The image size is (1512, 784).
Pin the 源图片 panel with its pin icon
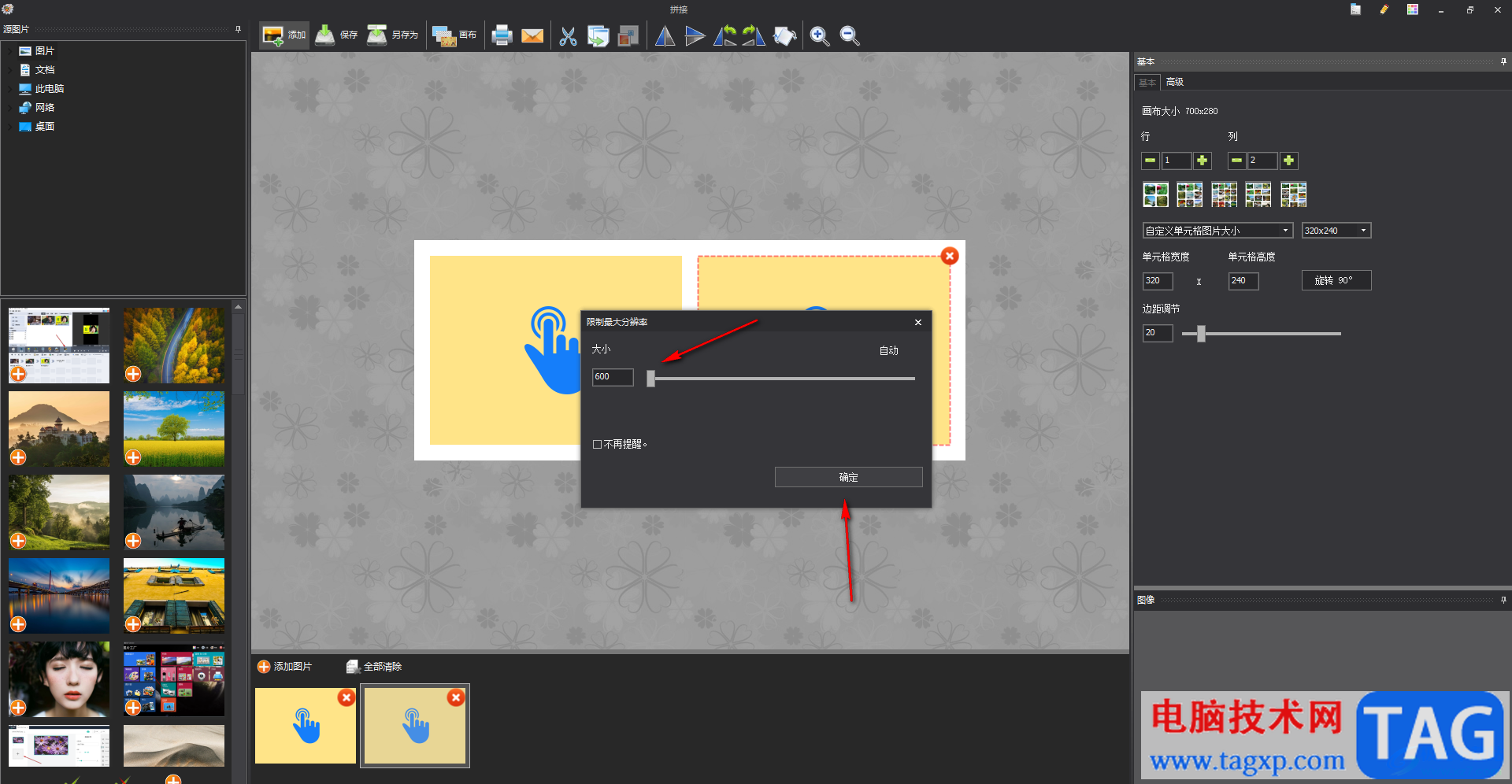pos(238,29)
